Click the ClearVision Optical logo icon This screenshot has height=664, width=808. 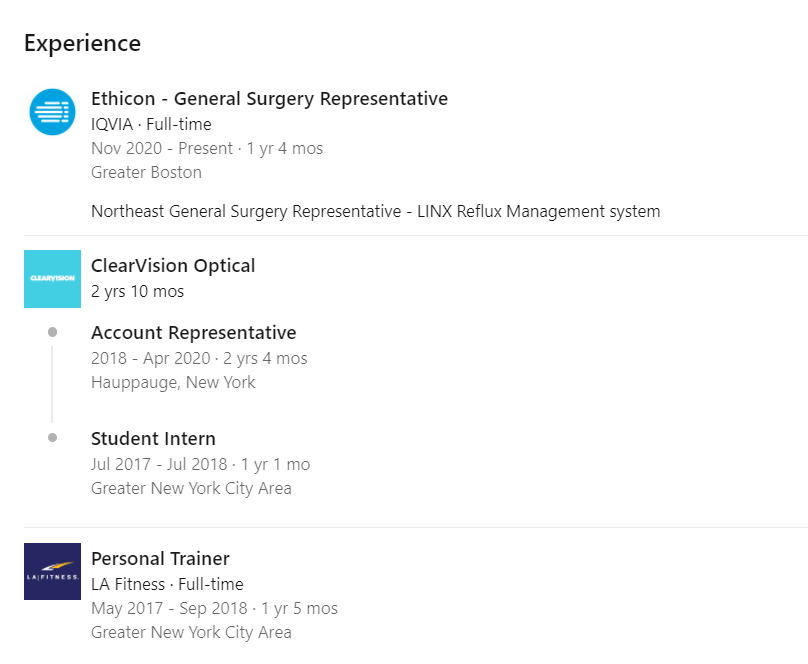pyautogui.click(x=52, y=279)
